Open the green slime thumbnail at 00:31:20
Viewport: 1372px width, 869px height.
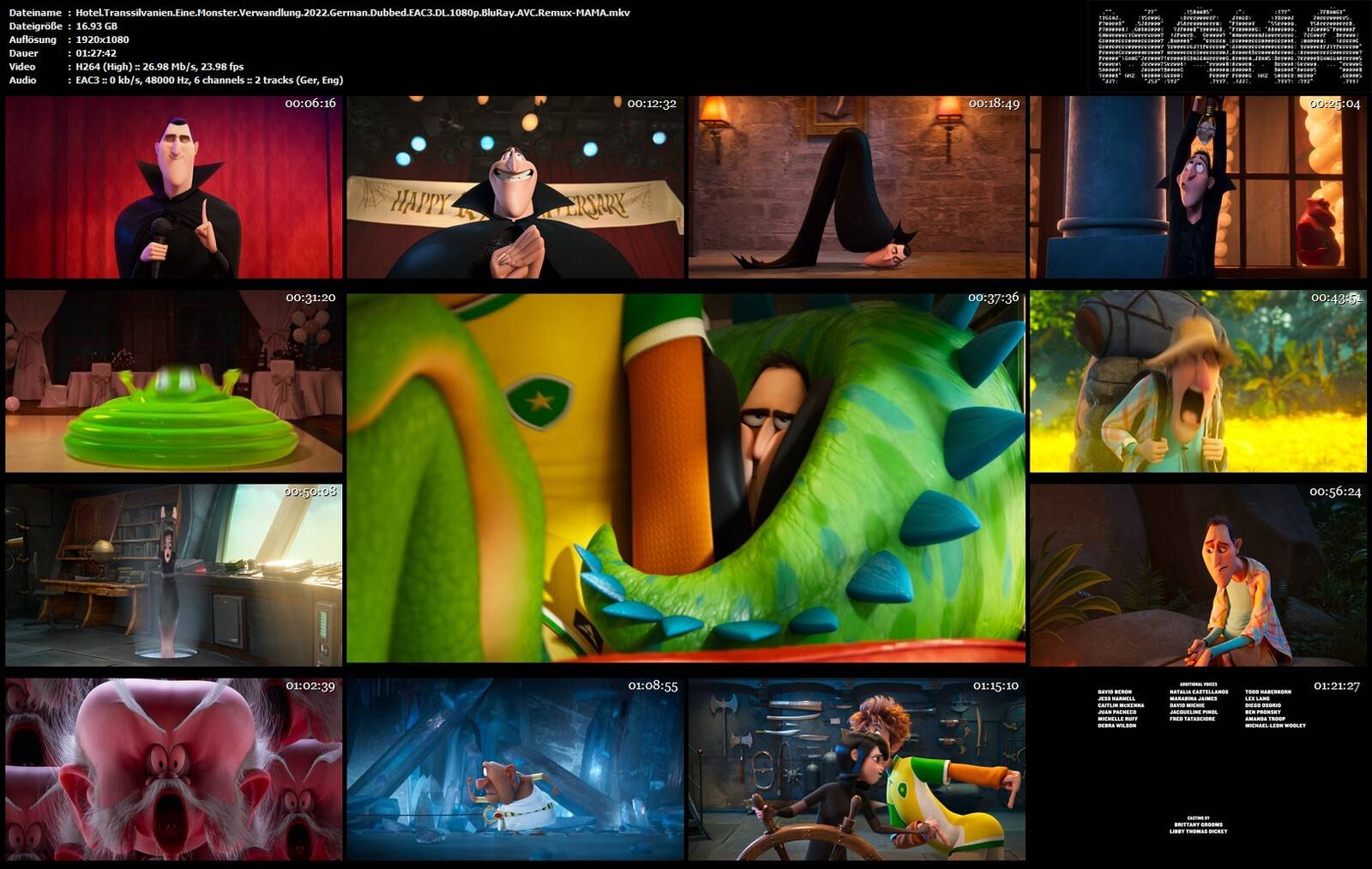pos(174,381)
